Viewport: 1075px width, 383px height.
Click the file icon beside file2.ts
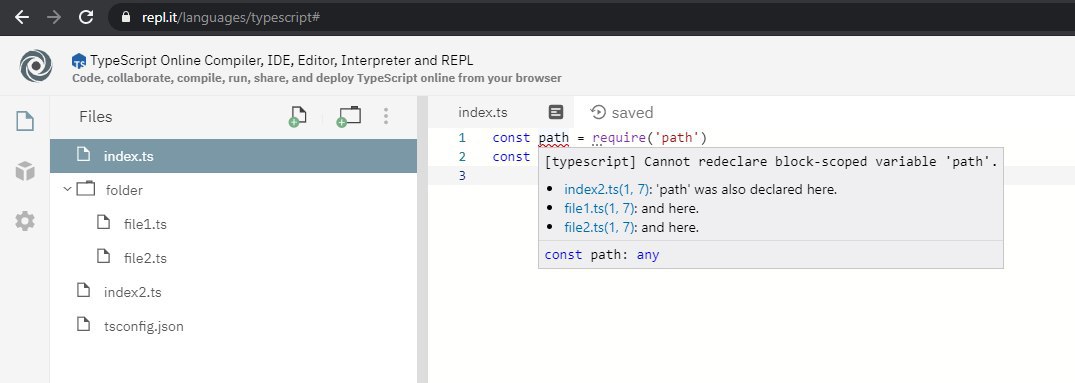coord(103,256)
